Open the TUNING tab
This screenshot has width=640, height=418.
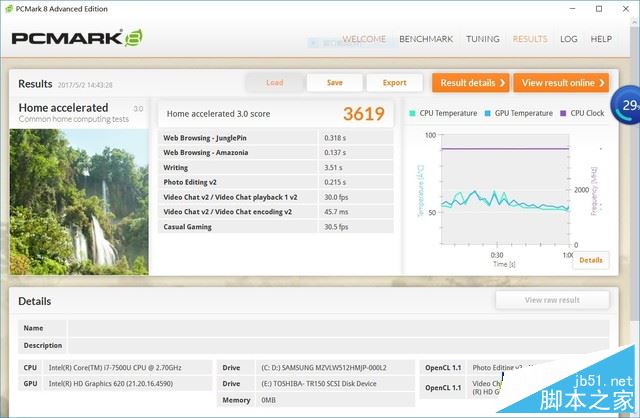point(482,39)
